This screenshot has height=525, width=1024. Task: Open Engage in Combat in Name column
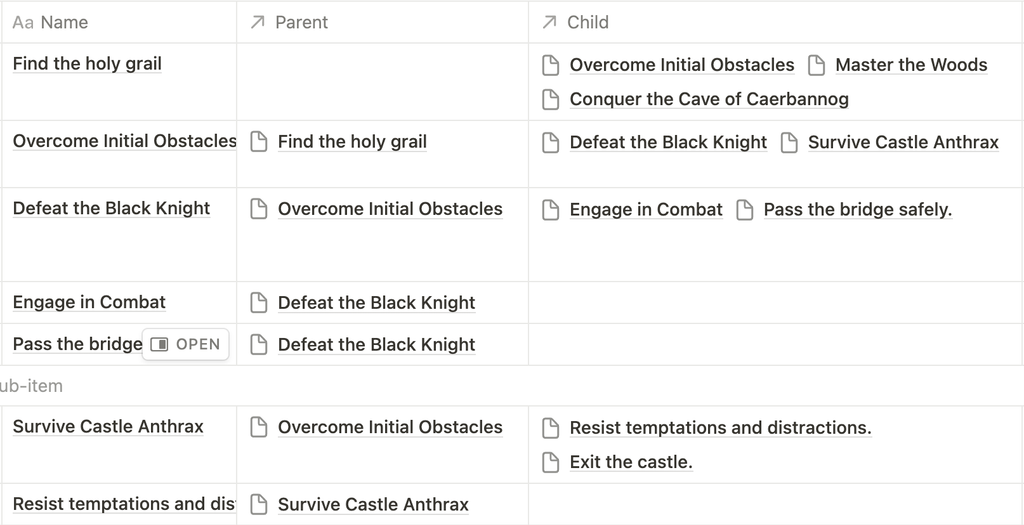click(x=89, y=302)
